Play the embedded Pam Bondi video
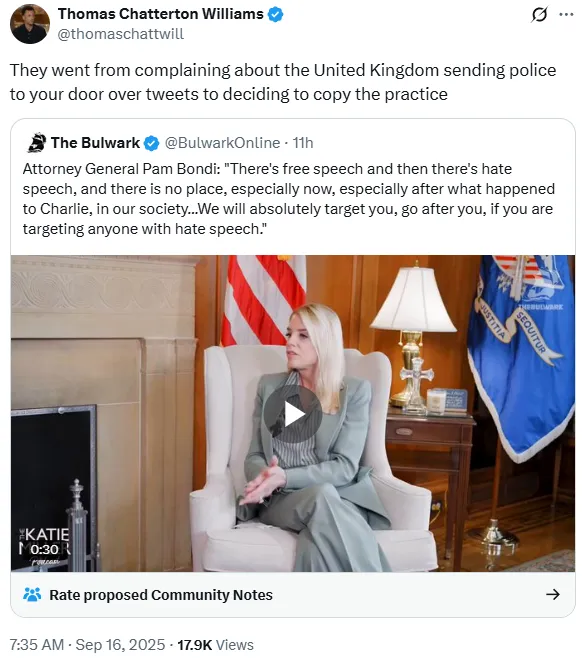The height and width of the screenshot is (658, 587). click(293, 414)
